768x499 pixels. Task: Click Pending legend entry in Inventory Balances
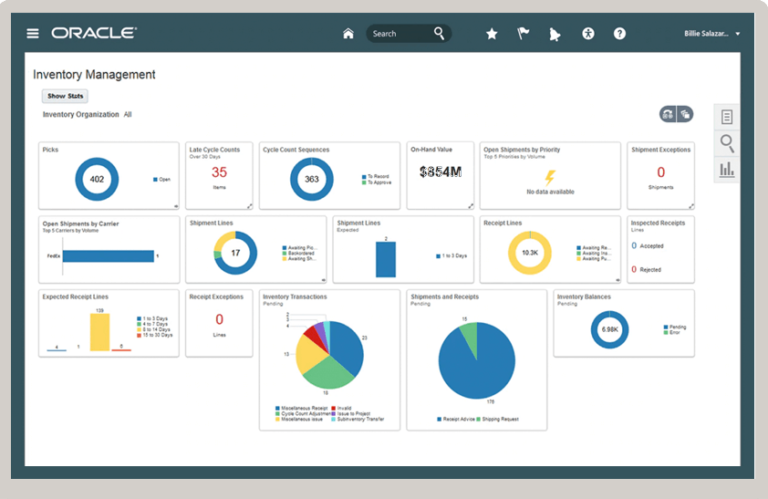(675, 327)
